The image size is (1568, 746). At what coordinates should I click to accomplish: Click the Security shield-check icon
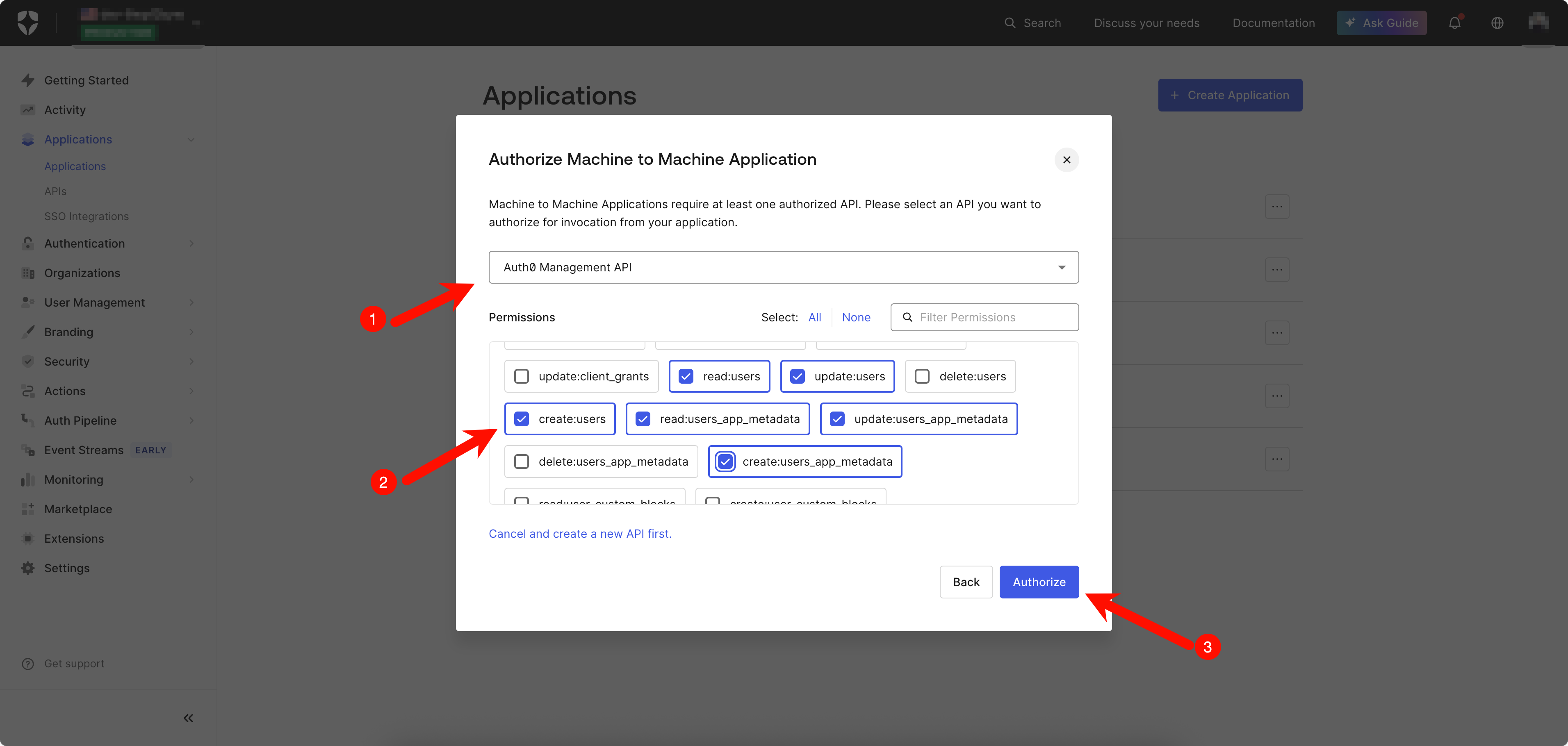click(27, 362)
